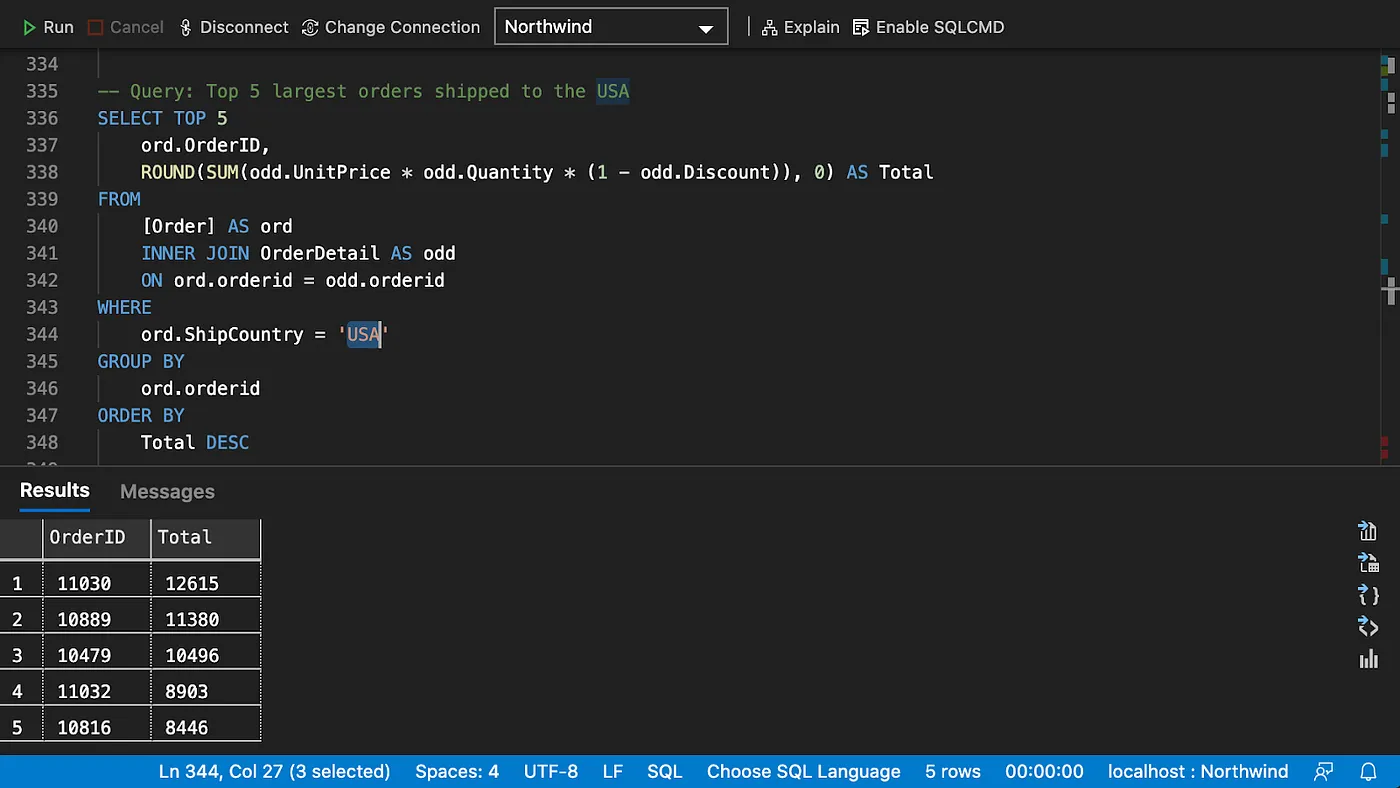Click Total DESC on line 348

coord(195,442)
